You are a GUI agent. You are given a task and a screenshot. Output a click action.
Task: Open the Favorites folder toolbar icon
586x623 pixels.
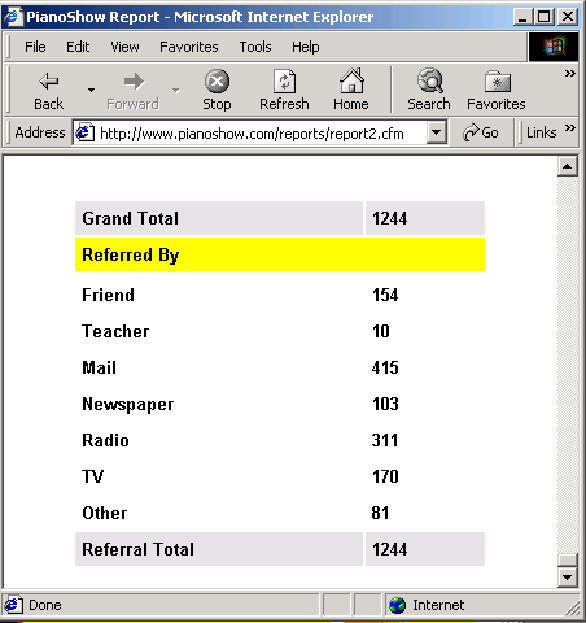point(498,81)
